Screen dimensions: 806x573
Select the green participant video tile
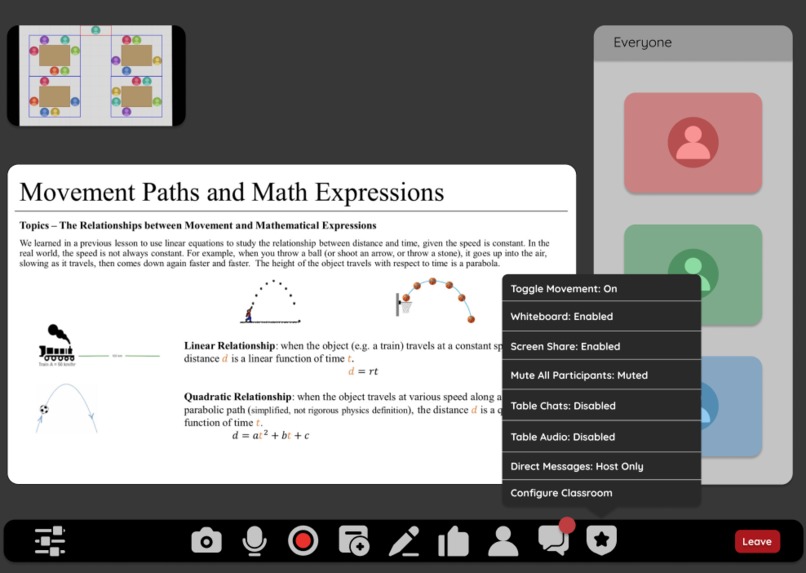pyautogui.click(x=693, y=249)
